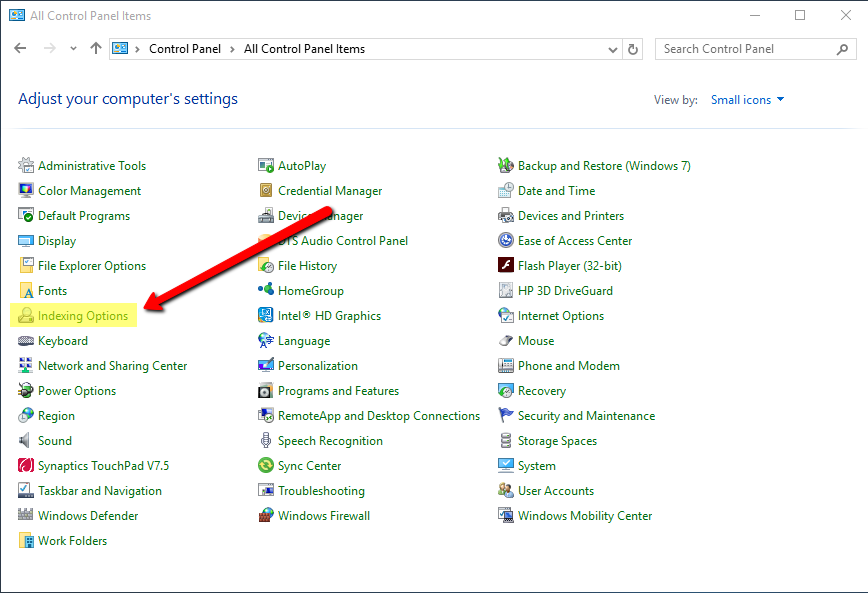
Task: Click in the Search Control Panel field
Action: pyautogui.click(x=756, y=49)
